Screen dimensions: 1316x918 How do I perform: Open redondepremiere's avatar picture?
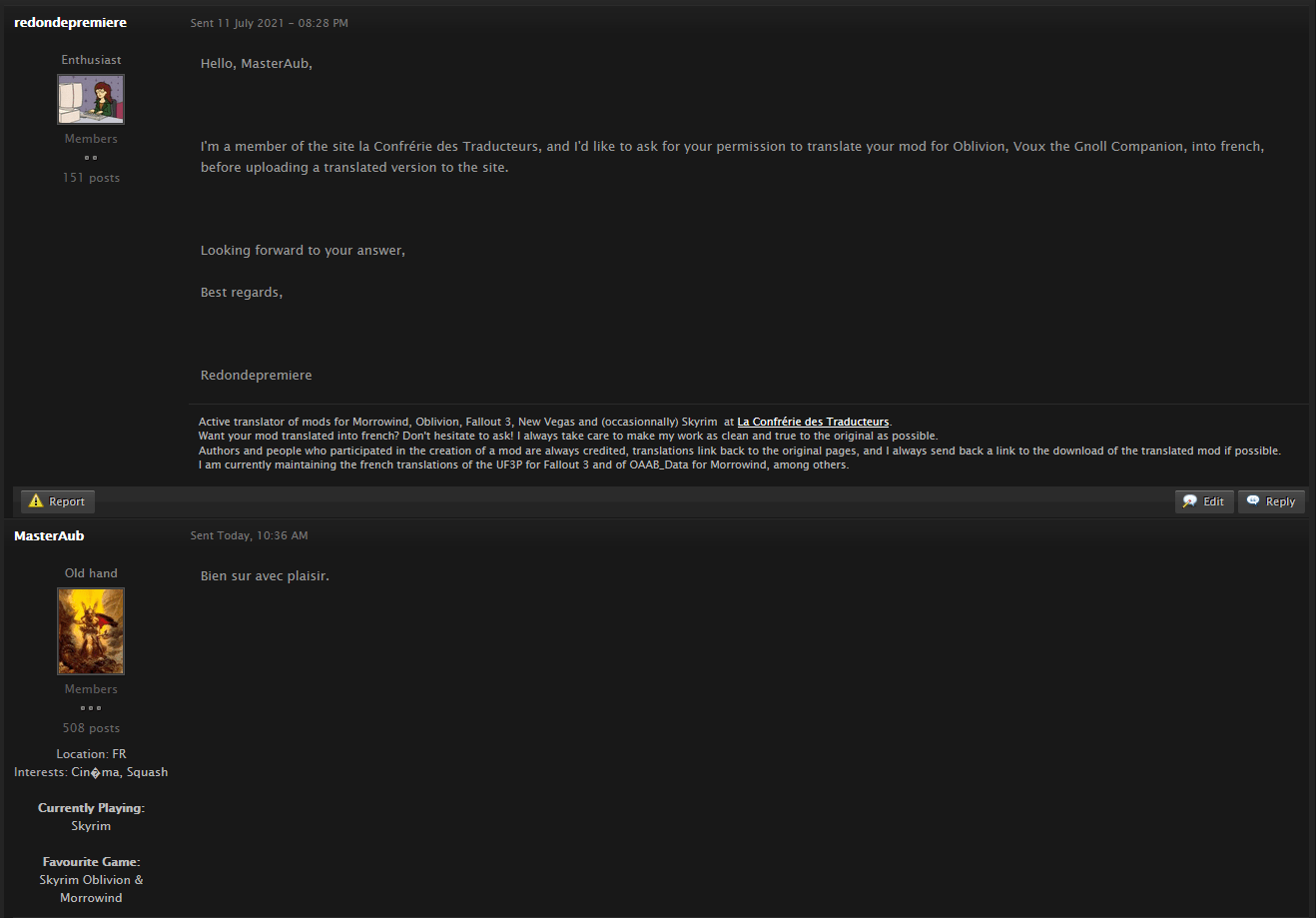91,99
